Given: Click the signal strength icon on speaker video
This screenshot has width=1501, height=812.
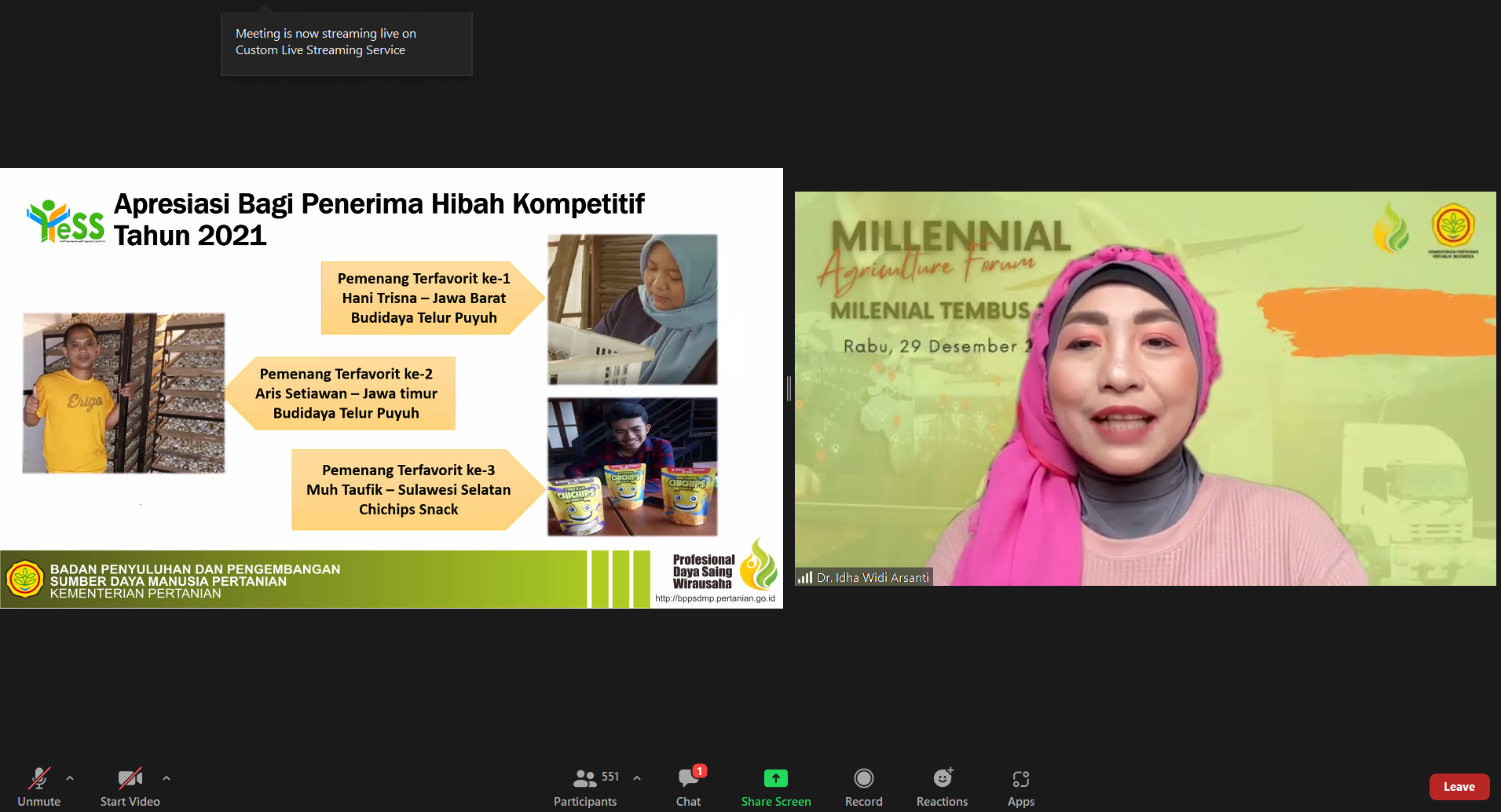Looking at the screenshot, I should 805,577.
